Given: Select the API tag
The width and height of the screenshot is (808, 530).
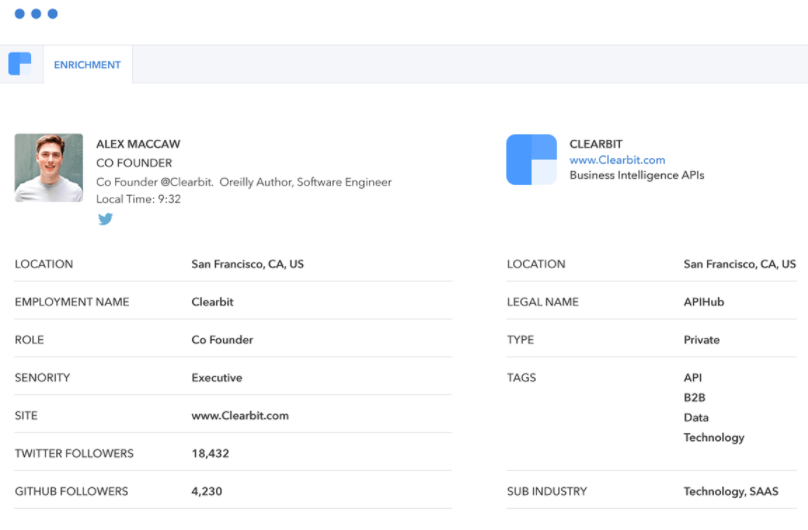Looking at the screenshot, I should pyautogui.click(x=693, y=378).
